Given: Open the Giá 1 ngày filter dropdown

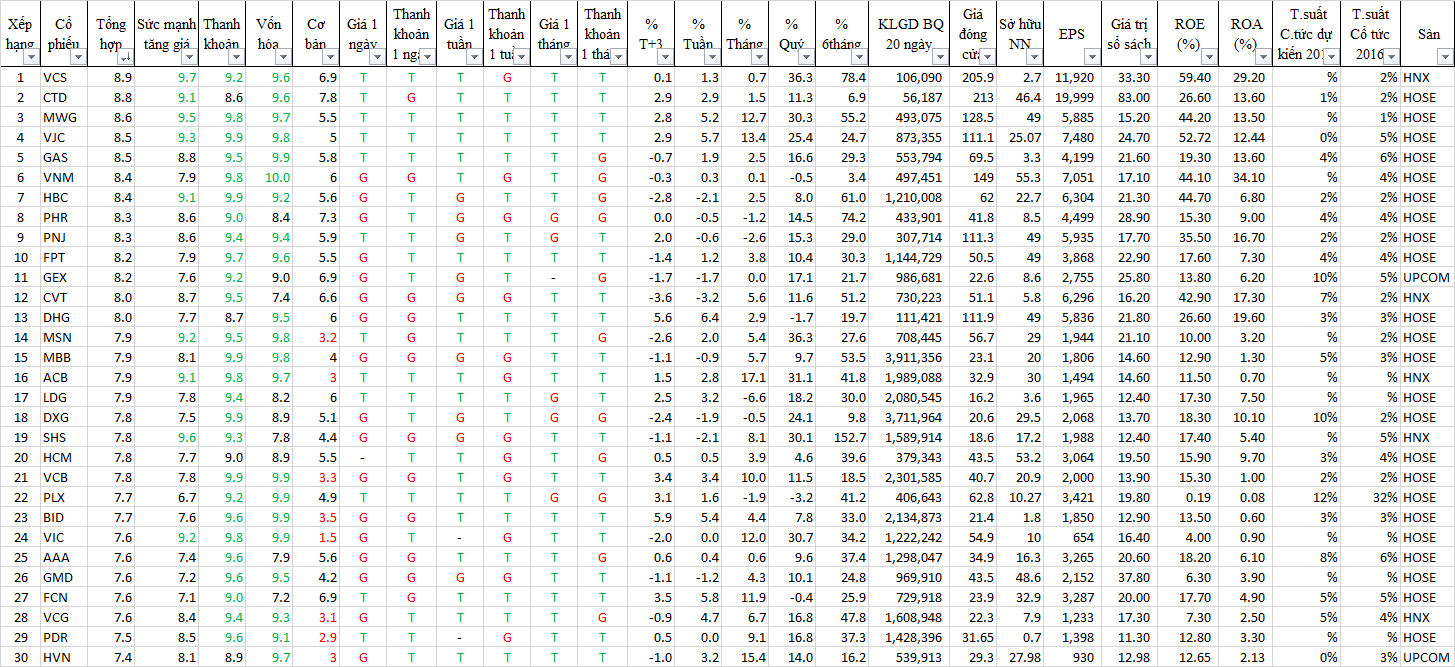Looking at the screenshot, I should (378, 58).
